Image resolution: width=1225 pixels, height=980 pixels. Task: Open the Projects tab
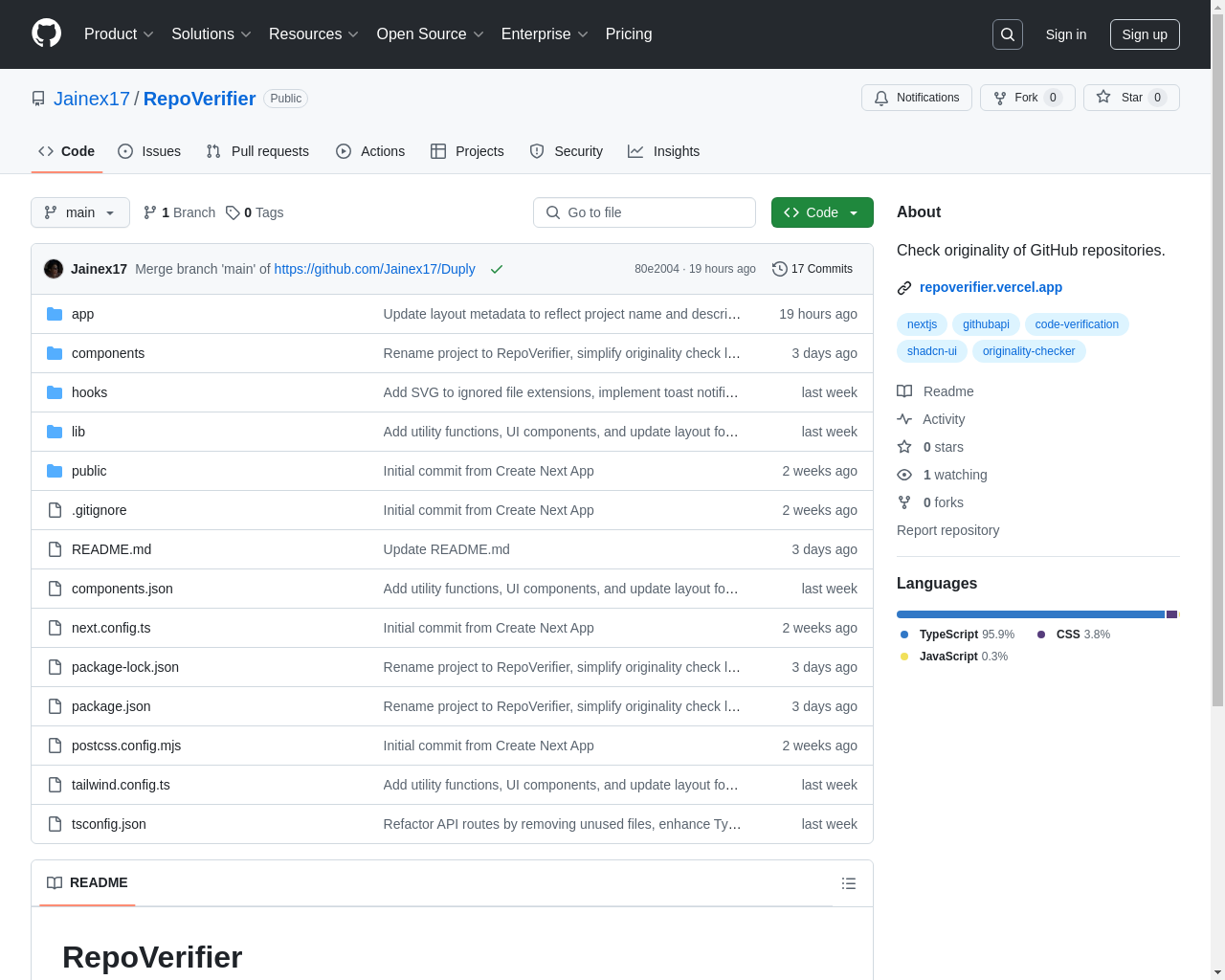(x=467, y=151)
